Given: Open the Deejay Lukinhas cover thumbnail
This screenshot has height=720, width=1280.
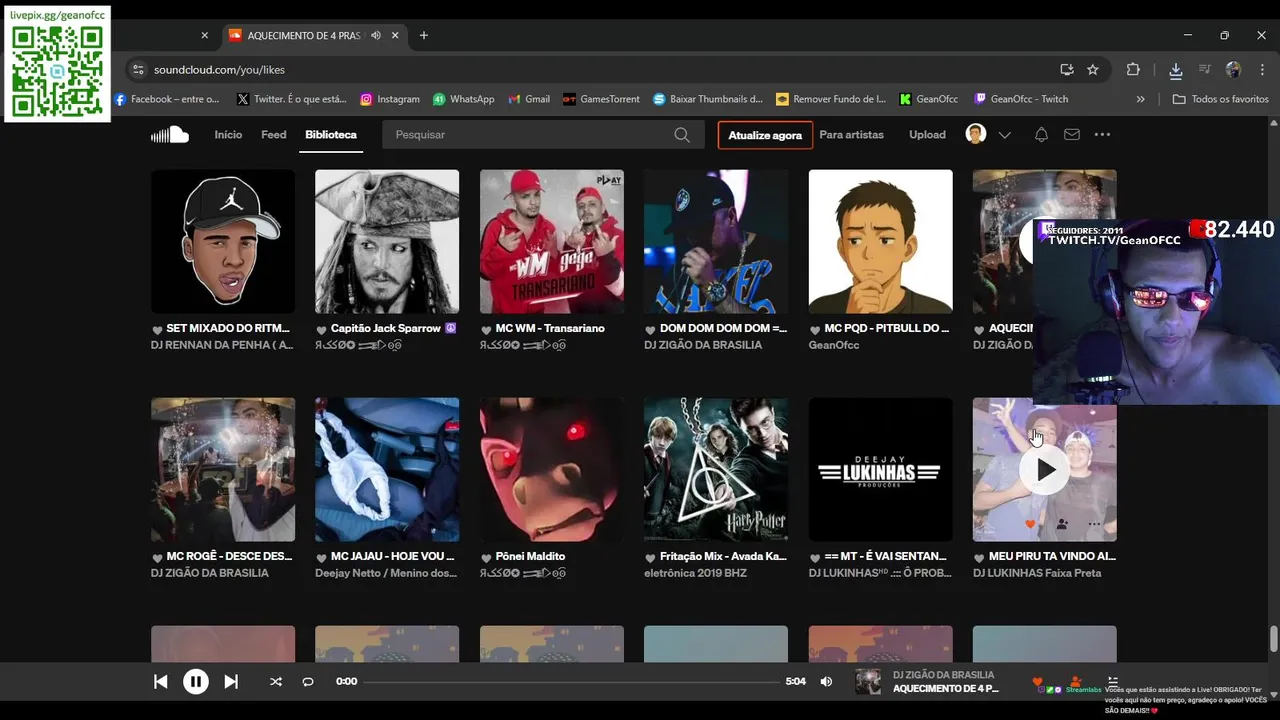Looking at the screenshot, I should point(881,470).
